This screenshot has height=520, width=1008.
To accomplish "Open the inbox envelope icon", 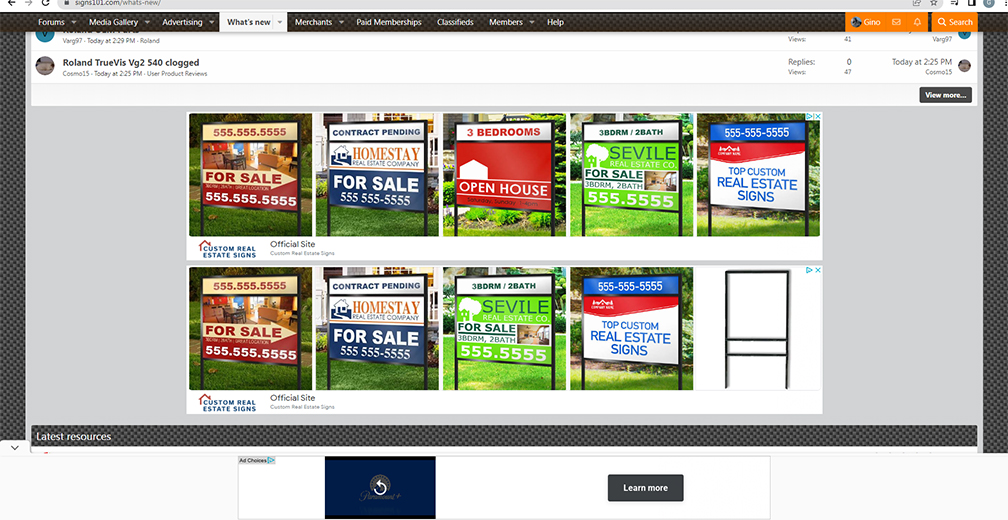I will coord(896,22).
